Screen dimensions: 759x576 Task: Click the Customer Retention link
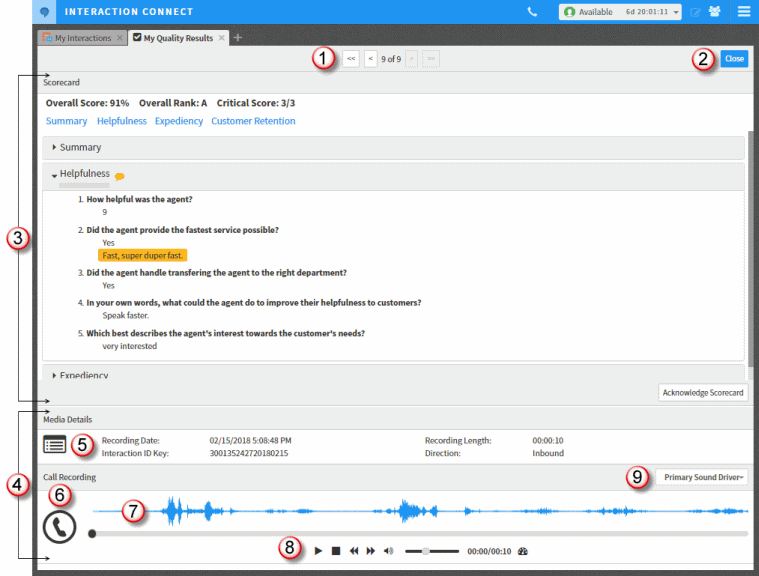point(253,121)
